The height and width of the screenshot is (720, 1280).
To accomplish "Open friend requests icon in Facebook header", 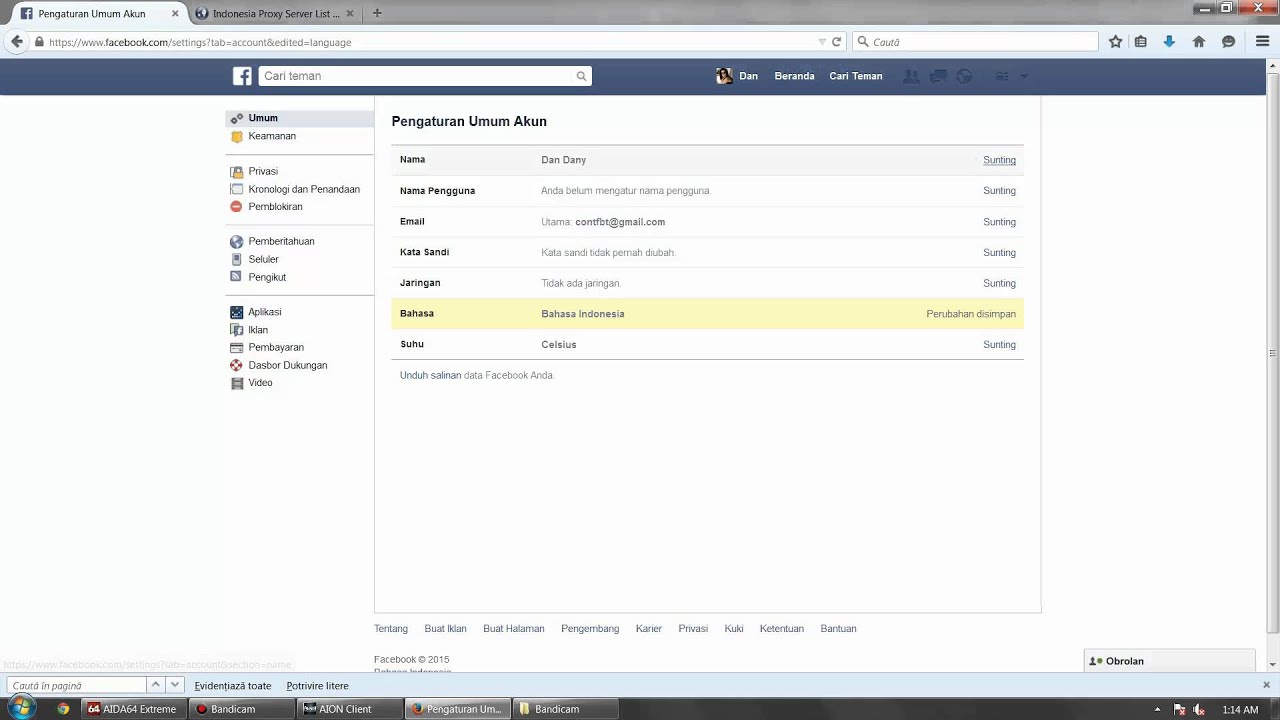I will (911, 76).
